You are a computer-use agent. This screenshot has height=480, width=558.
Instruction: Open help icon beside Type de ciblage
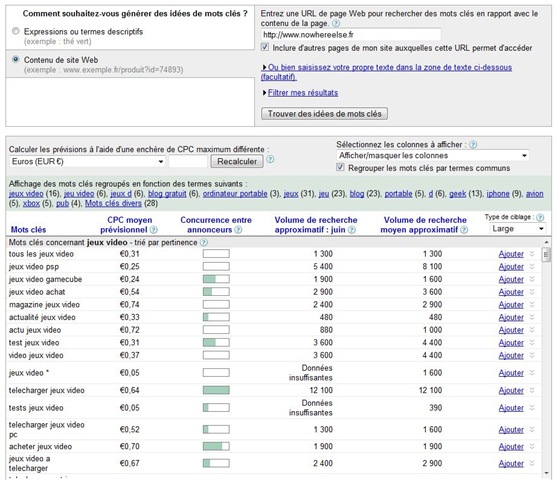[540, 217]
